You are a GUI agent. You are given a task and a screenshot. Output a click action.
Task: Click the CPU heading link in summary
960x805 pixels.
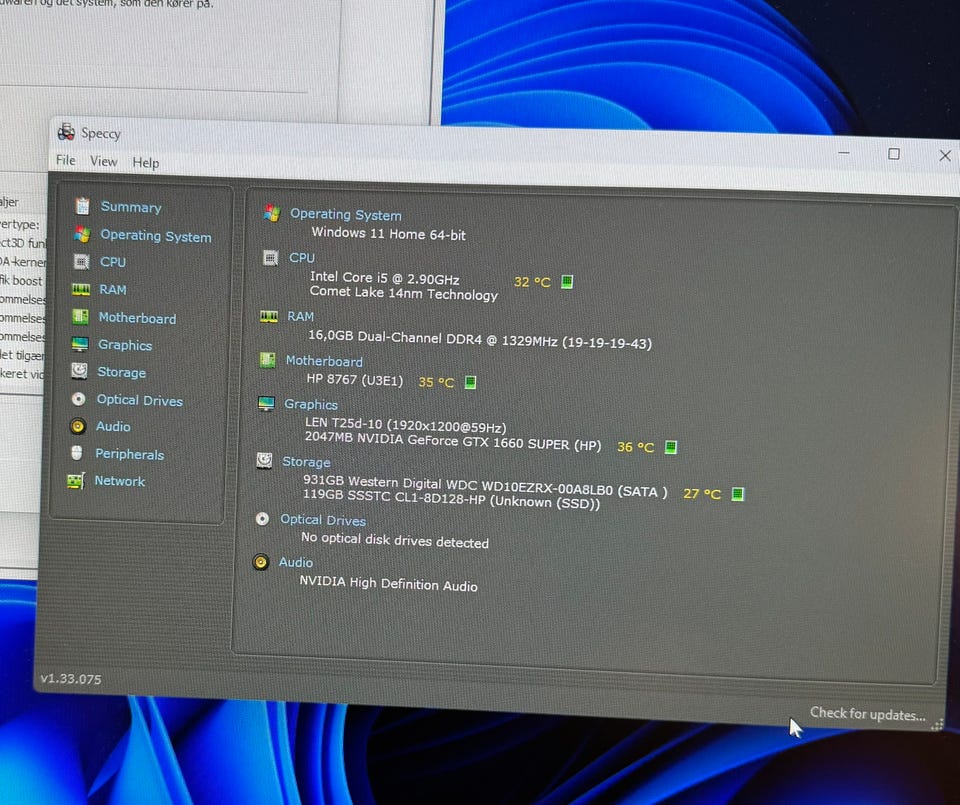pos(302,258)
